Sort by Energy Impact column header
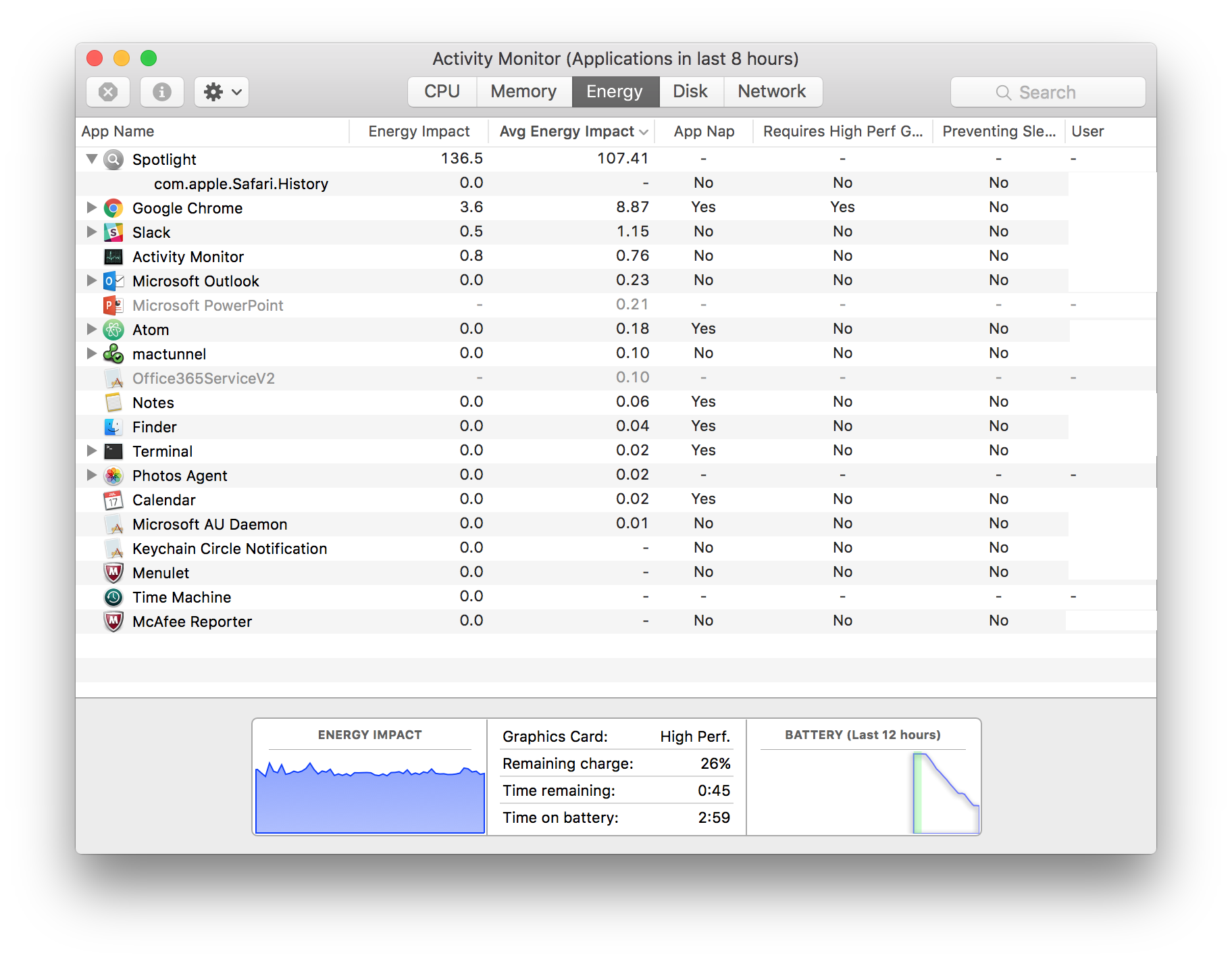The height and width of the screenshot is (962, 1232). pyautogui.click(x=419, y=132)
